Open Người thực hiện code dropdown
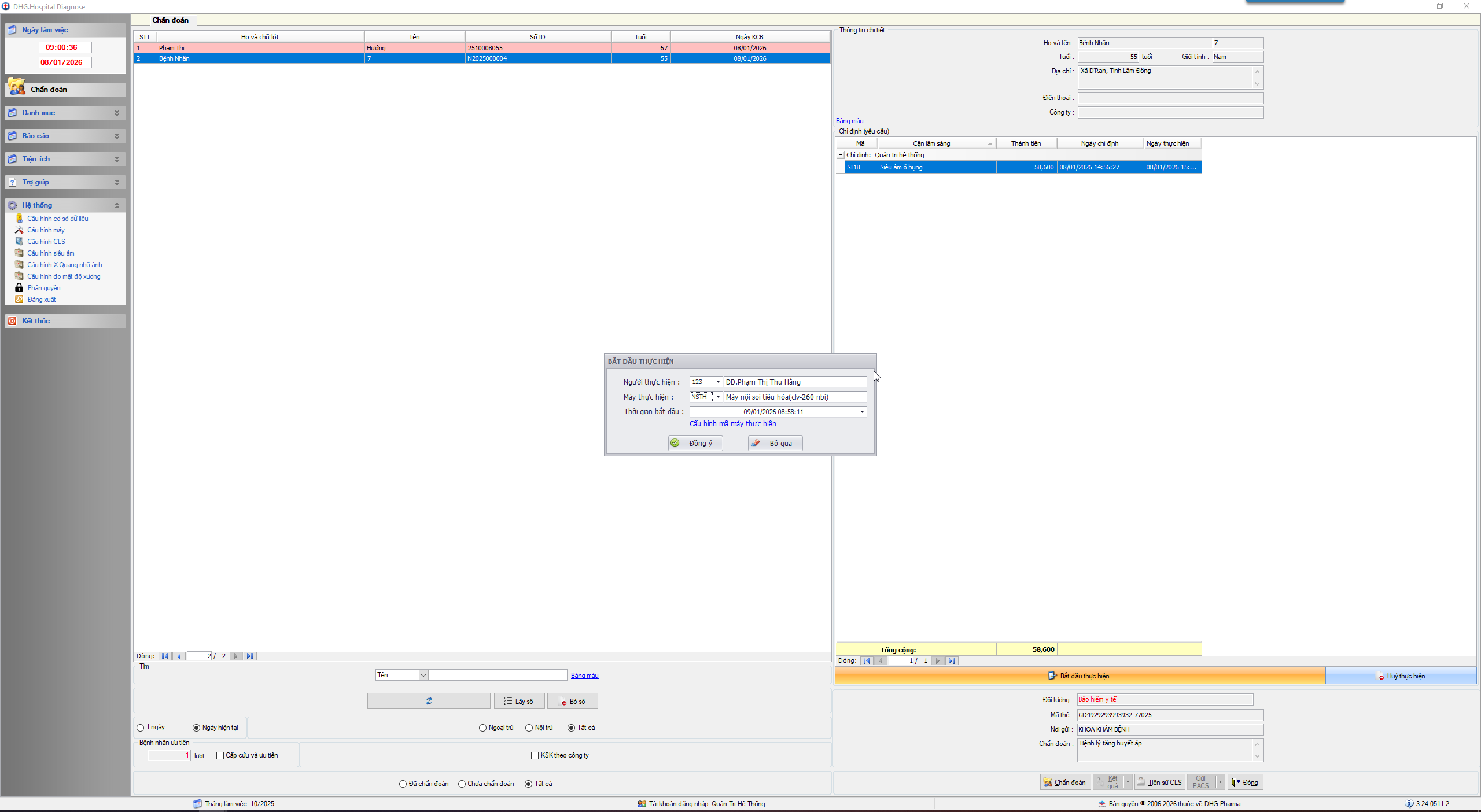The image size is (1481, 812). (x=718, y=382)
